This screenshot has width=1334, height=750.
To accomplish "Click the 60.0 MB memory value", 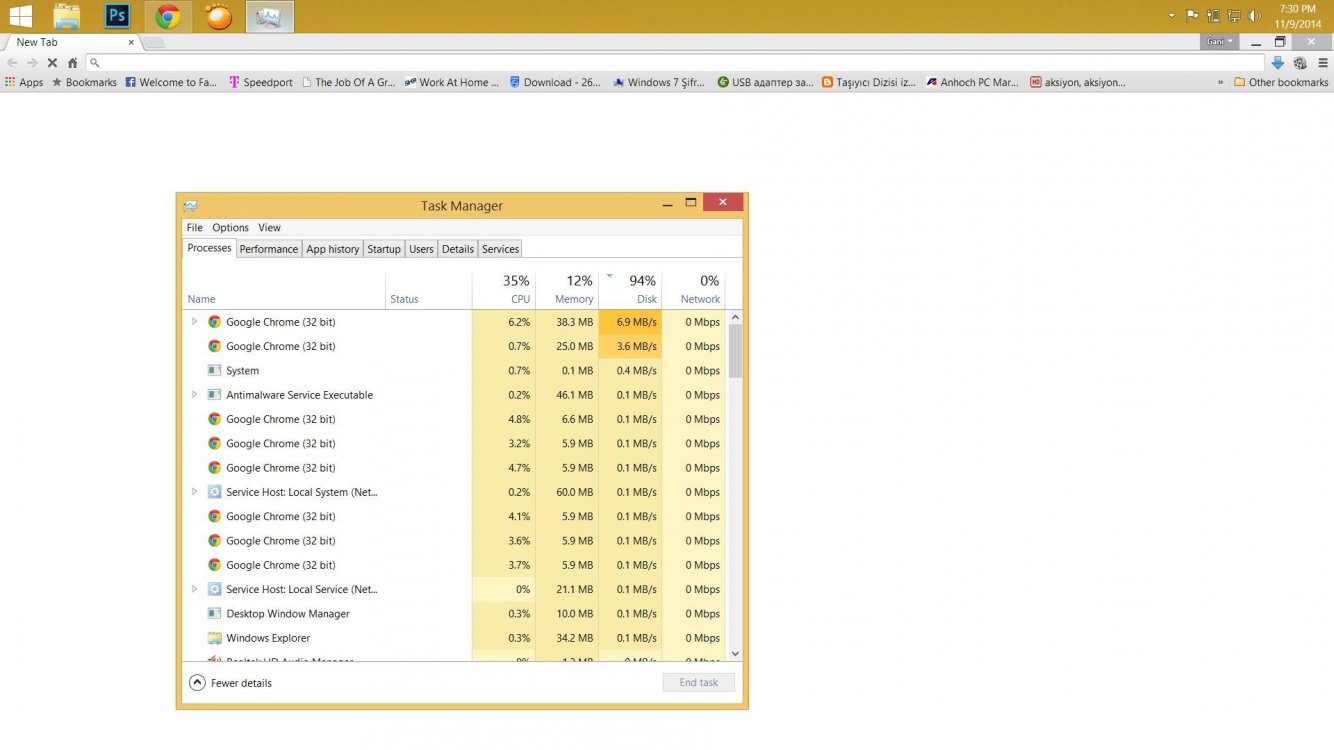I will point(574,492).
